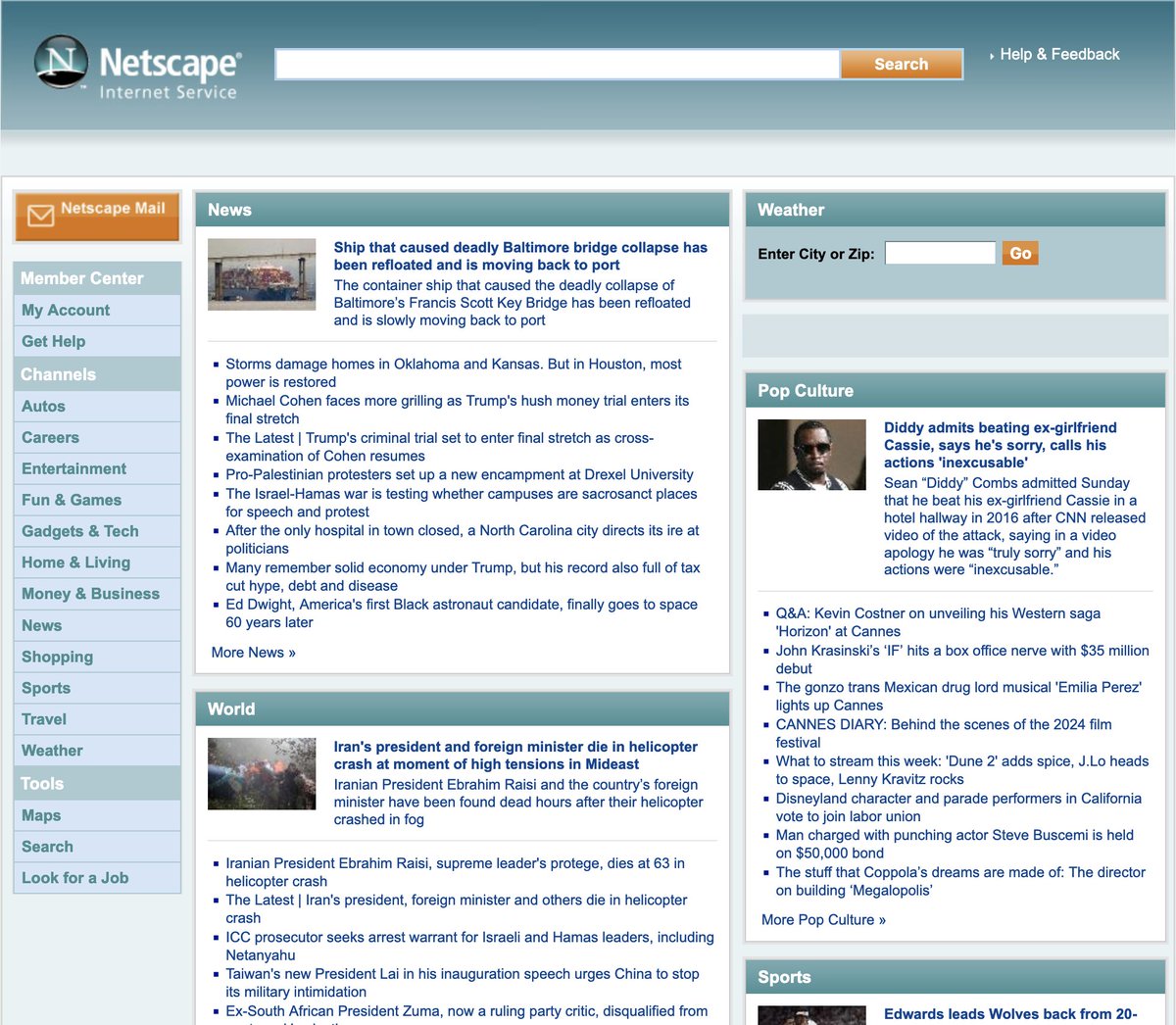This screenshot has width=1176, height=1025.
Task: Click in the main search input field
Action: [x=557, y=64]
